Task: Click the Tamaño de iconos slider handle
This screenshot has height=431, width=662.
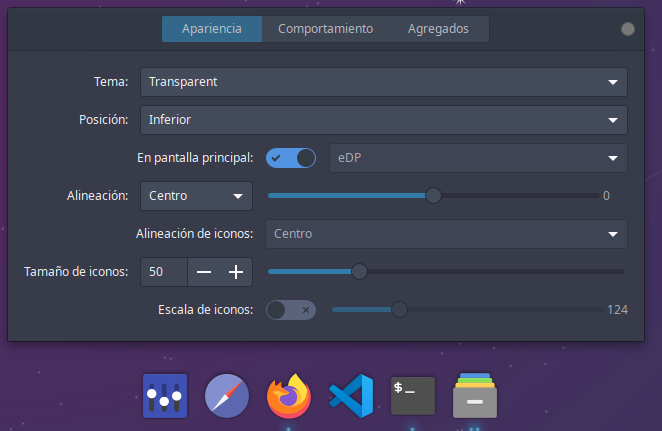Action: [359, 271]
